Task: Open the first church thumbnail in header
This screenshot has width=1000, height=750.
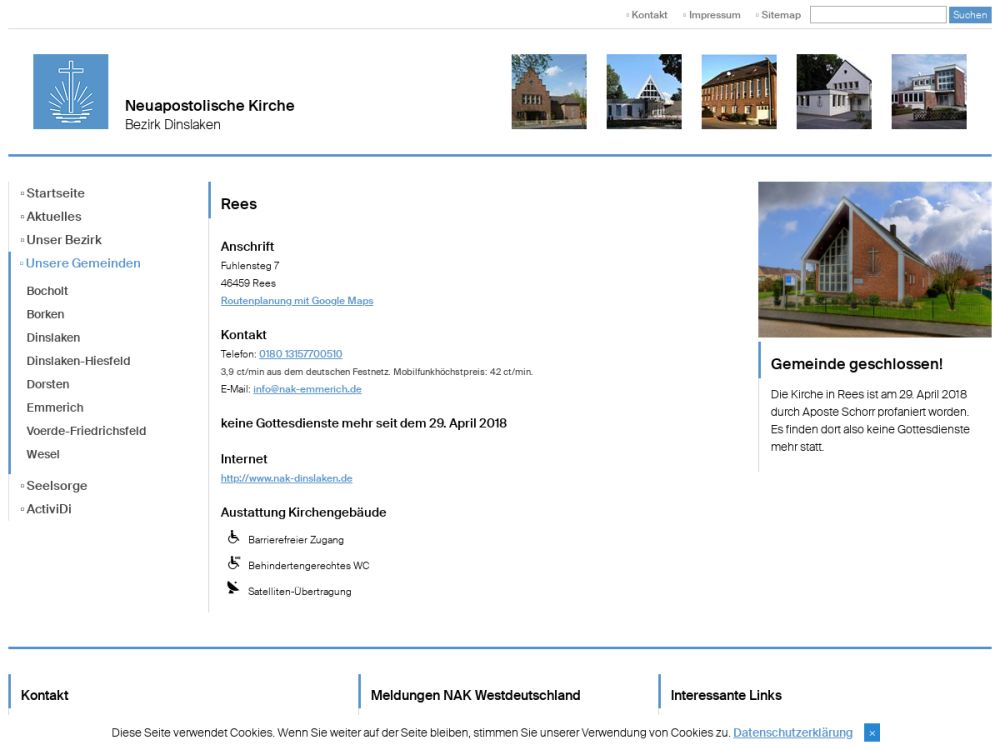Action: pos(549,92)
